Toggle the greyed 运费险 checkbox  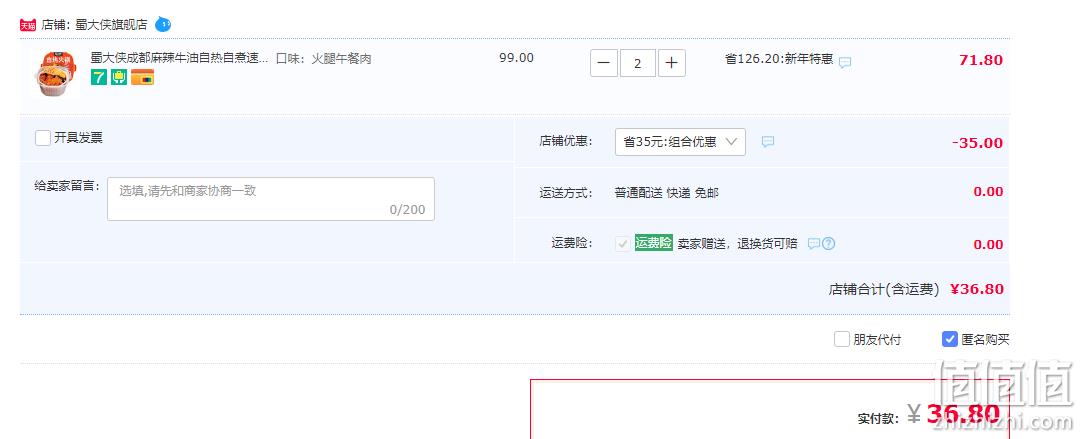click(x=622, y=244)
